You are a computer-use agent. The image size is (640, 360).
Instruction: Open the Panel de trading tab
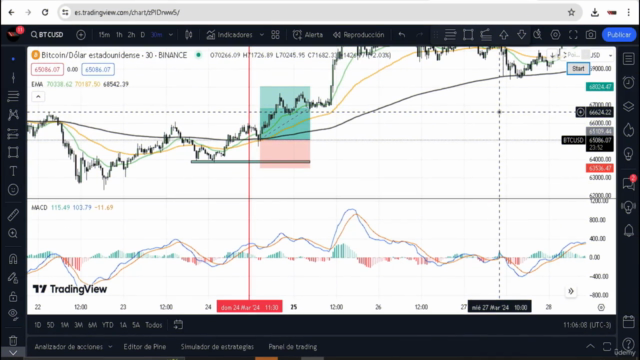point(292,347)
